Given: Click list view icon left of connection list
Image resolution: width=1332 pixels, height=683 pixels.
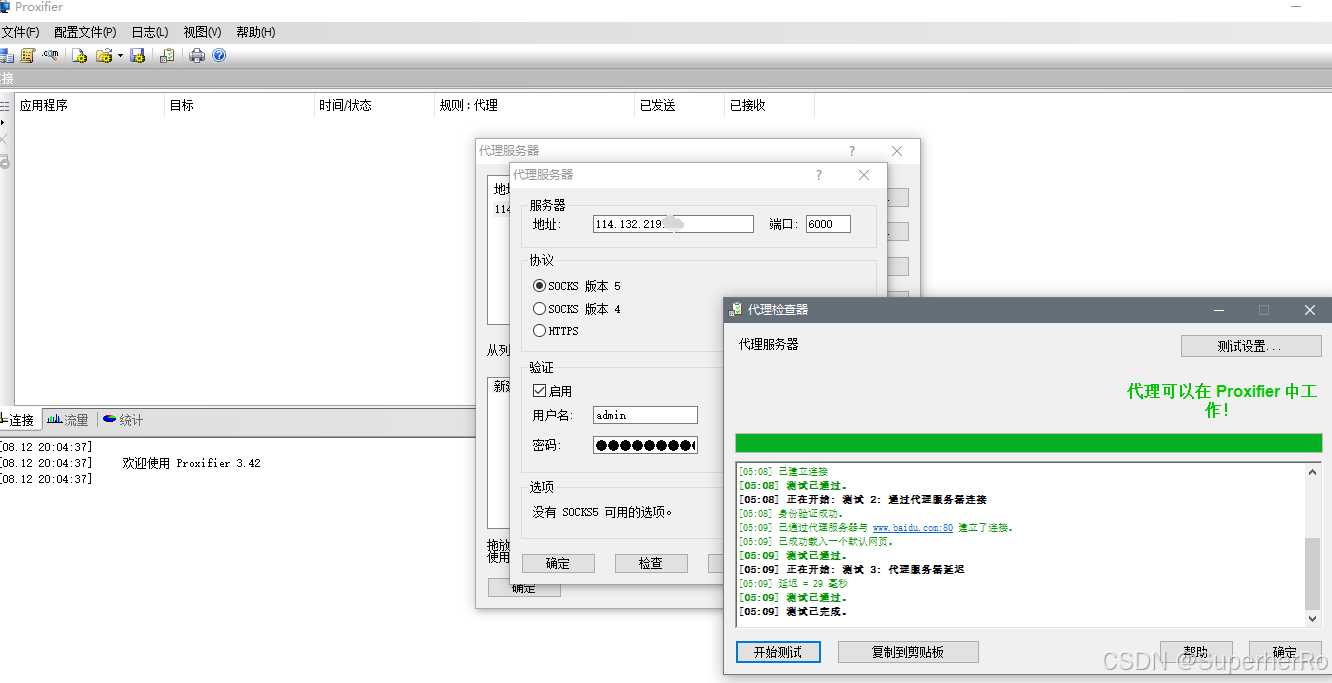Looking at the screenshot, I should (4, 106).
